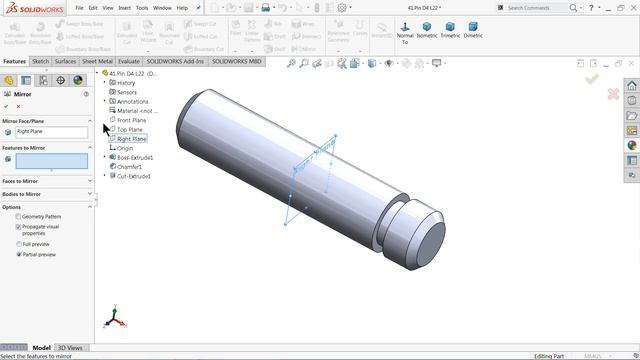This screenshot has height=360, width=640.
Task: Open SOLIDWORKS Resources home icon in task pane
Action: (631, 86)
